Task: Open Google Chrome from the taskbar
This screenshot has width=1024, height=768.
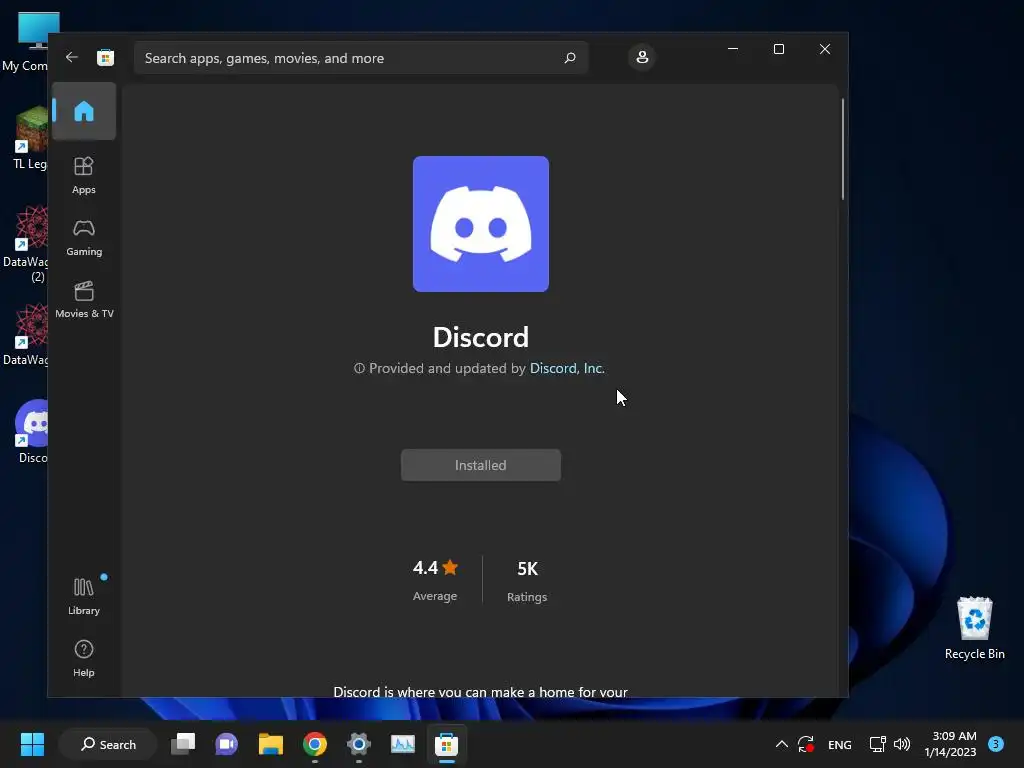Action: tap(315, 744)
